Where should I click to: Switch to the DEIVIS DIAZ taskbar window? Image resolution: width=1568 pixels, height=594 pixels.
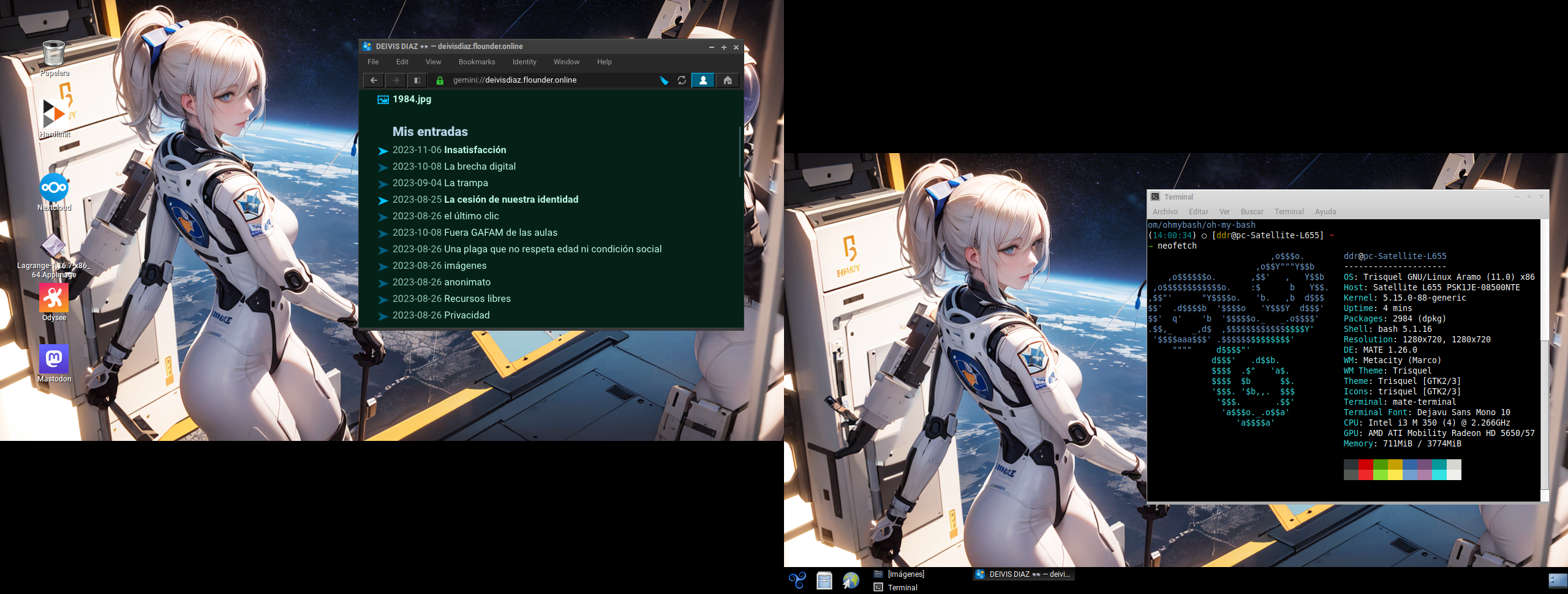click(1023, 574)
